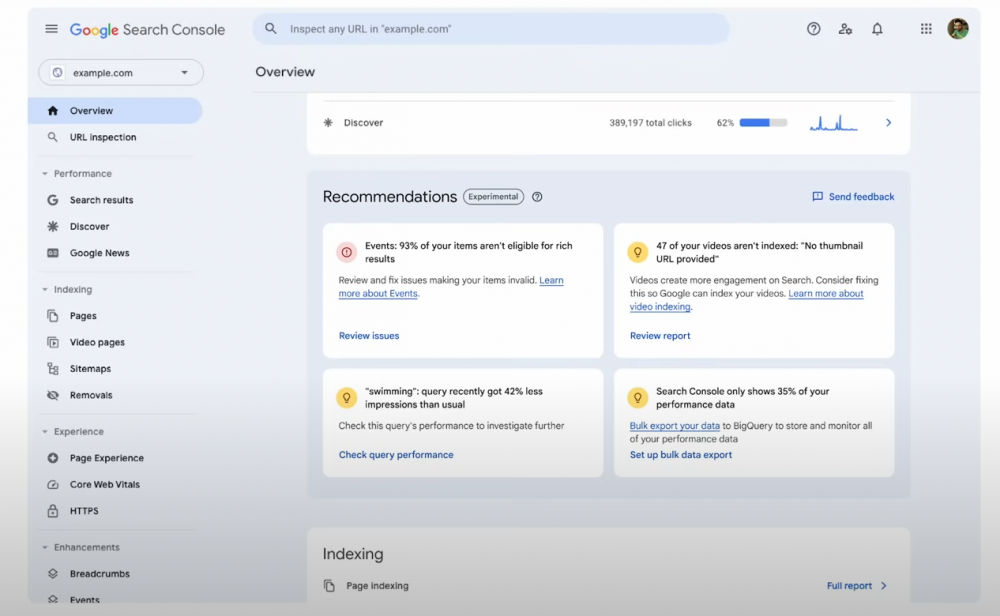Click the lightbulb icon on swimming card
Image resolution: width=1000 pixels, height=616 pixels.
[x=346, y=398]
